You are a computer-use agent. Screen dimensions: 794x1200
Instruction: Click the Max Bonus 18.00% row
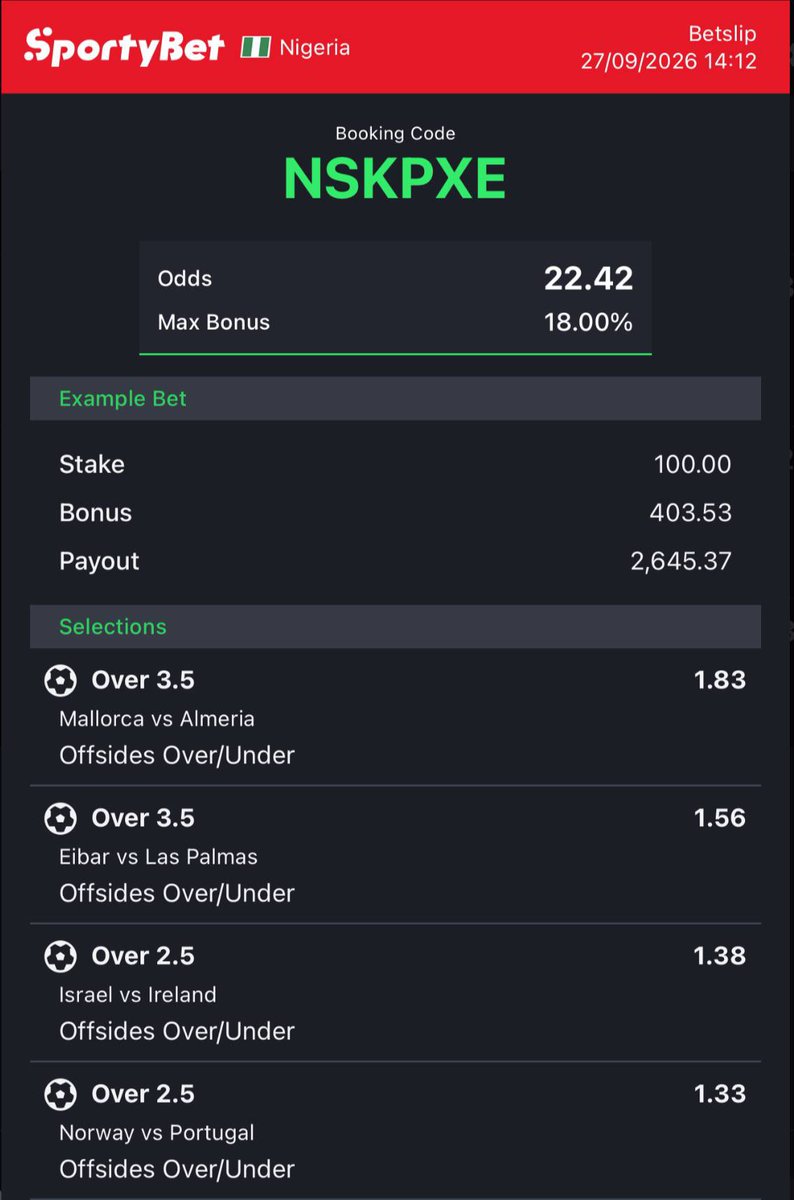tap(395, 323)
